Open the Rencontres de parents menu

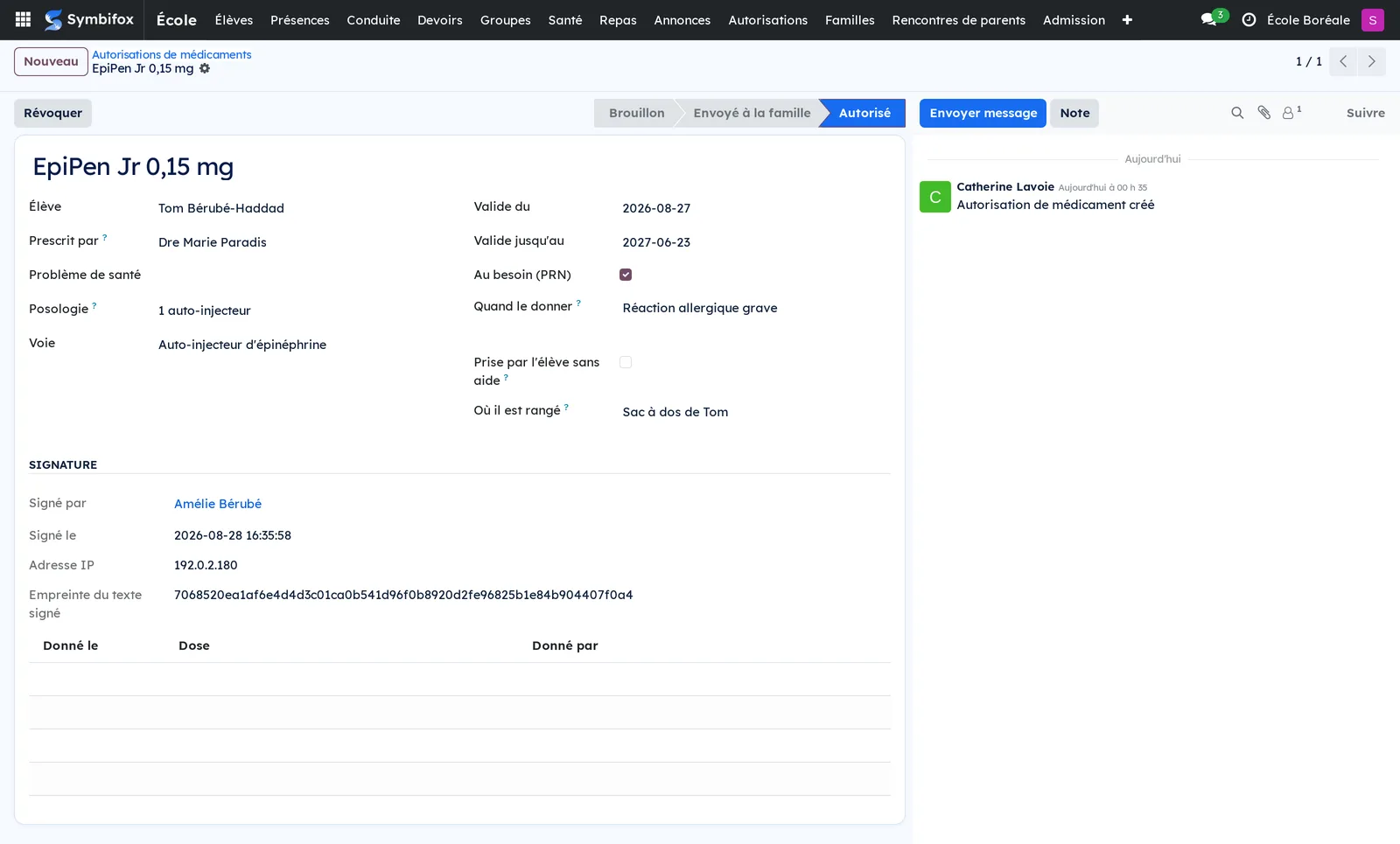tap(958, 19)
